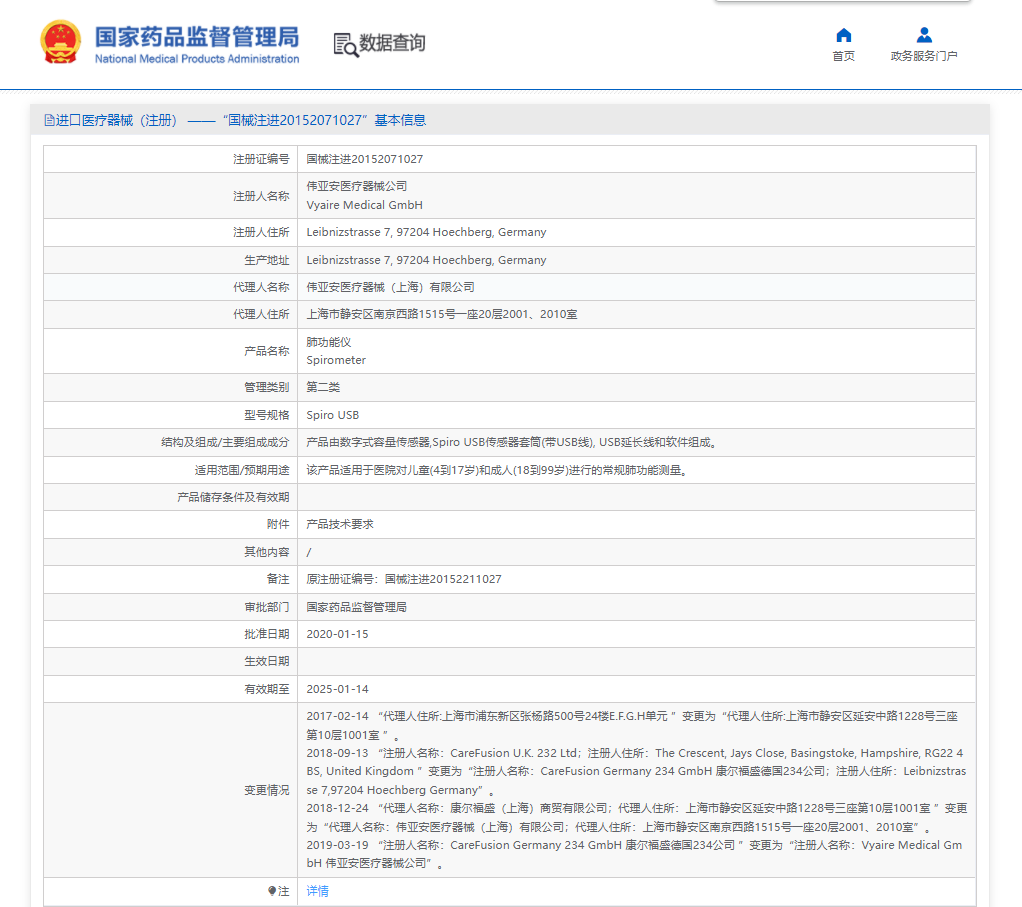Click the 有效期至 row label
1022x907 pixels.
click(x=267, y=689)
